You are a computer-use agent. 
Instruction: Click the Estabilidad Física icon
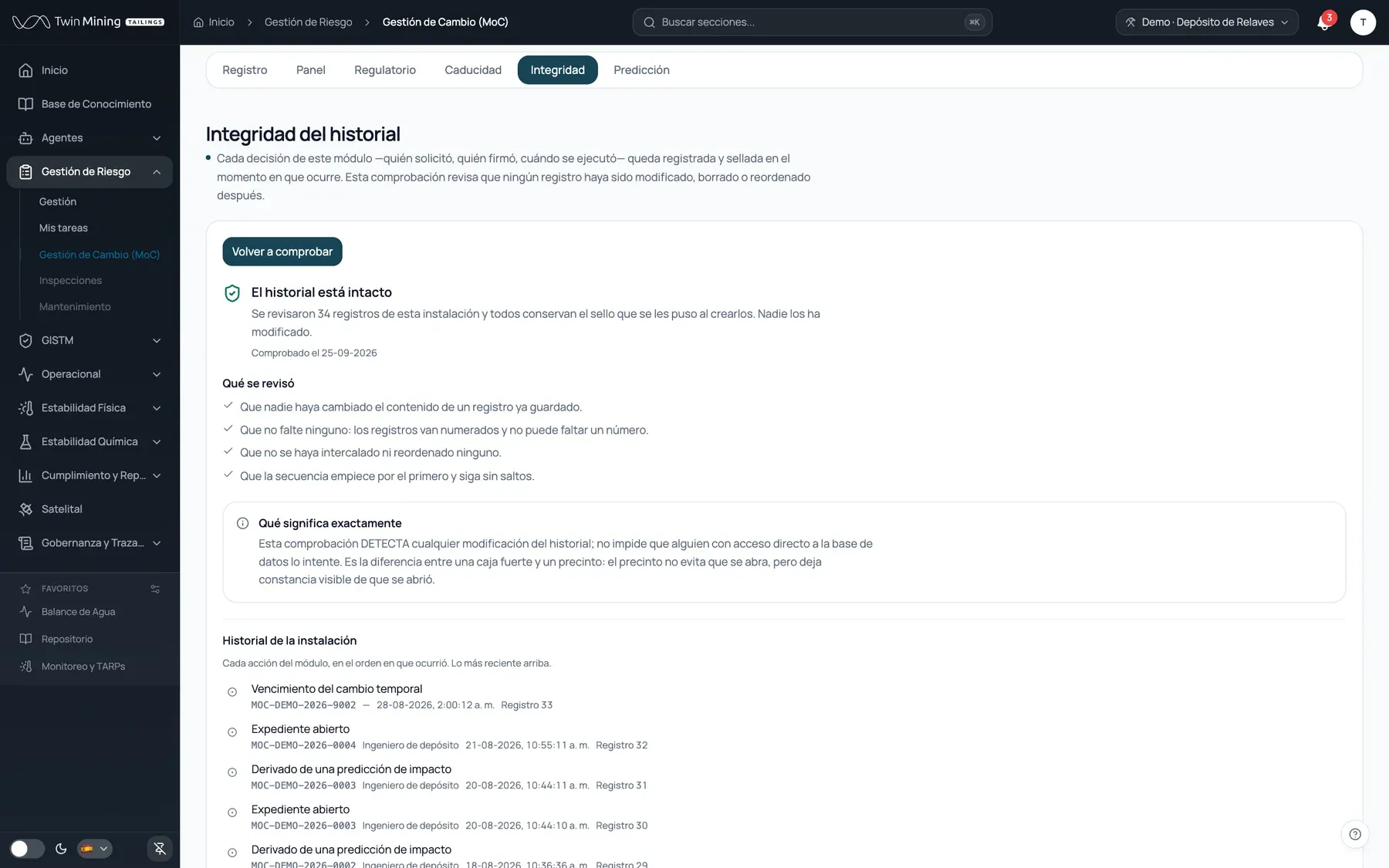[25, 408]
